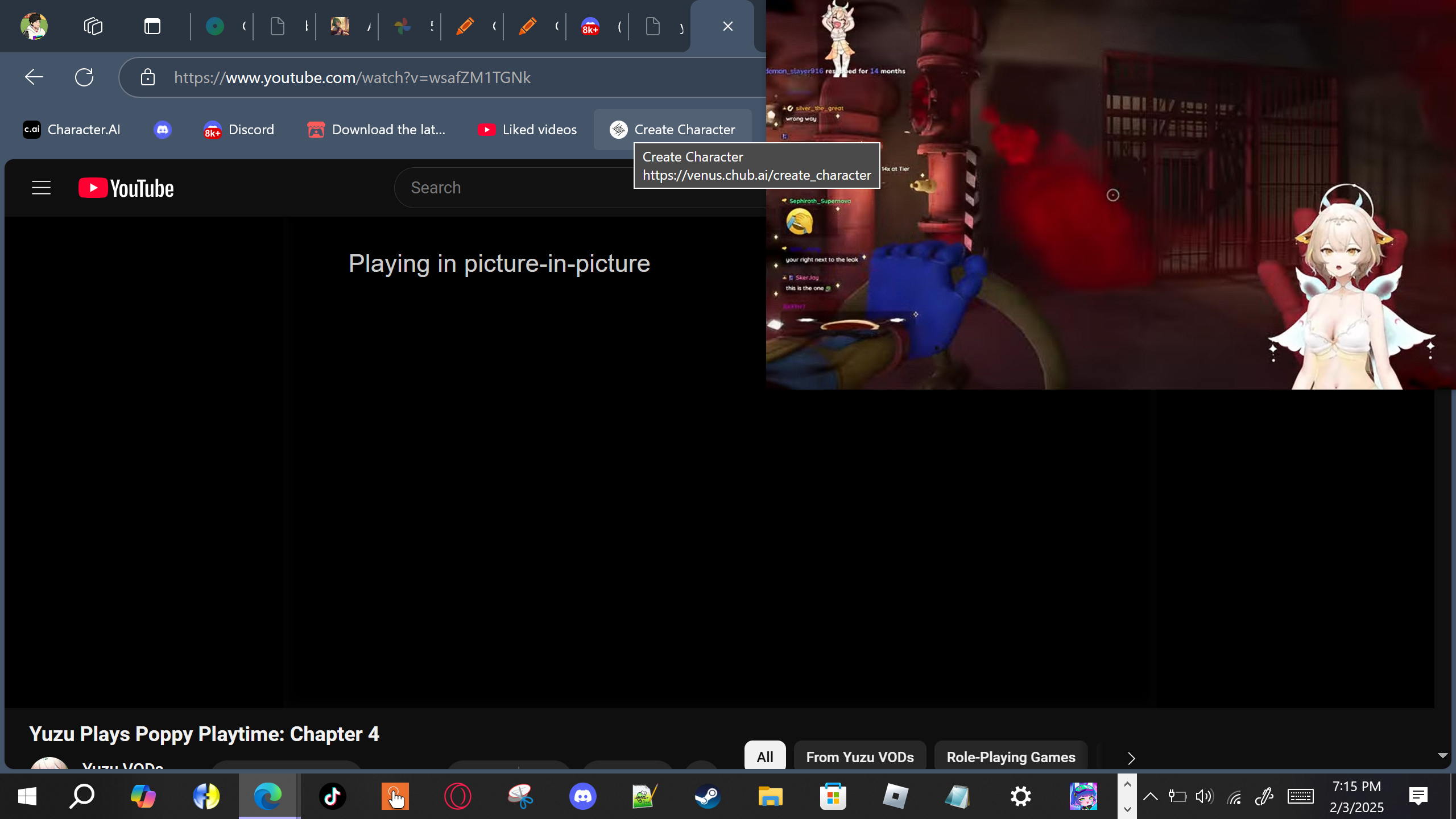This screenshot has width=1456, height=819.
Task: Open the clock showing 7:15 PM
Action: (1356, 796)
